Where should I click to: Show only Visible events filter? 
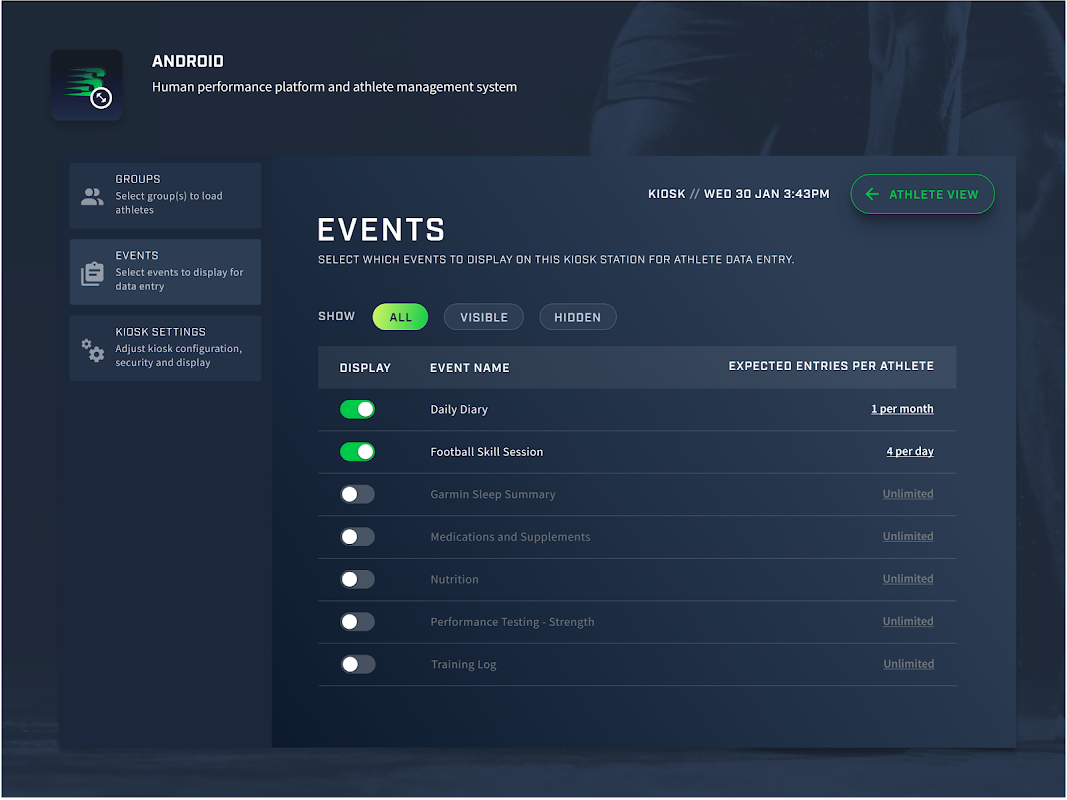(x=484, y=317)
